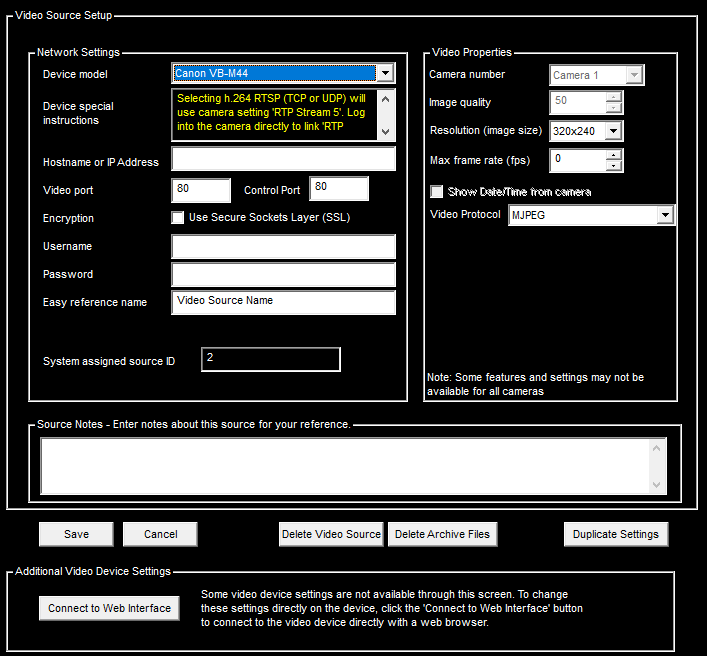Screen dimensions: 707x656
Task: Toggle Show Date/Time from camera checkbox
Action: pyautogui.click(x=436, y=192)
